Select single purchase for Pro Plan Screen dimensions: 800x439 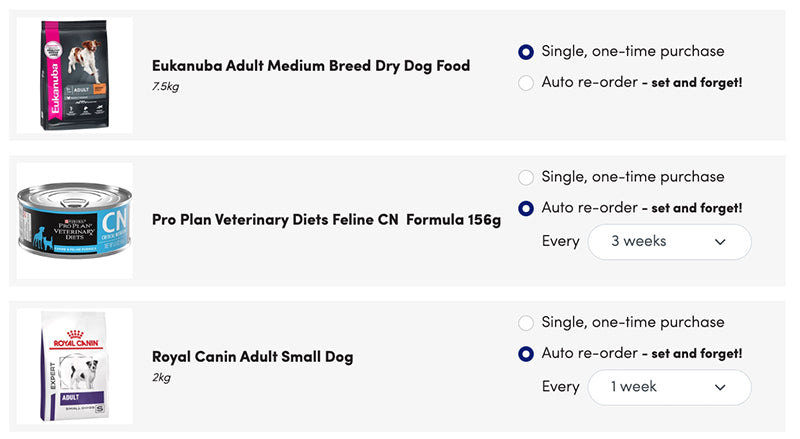click(526, 178)
